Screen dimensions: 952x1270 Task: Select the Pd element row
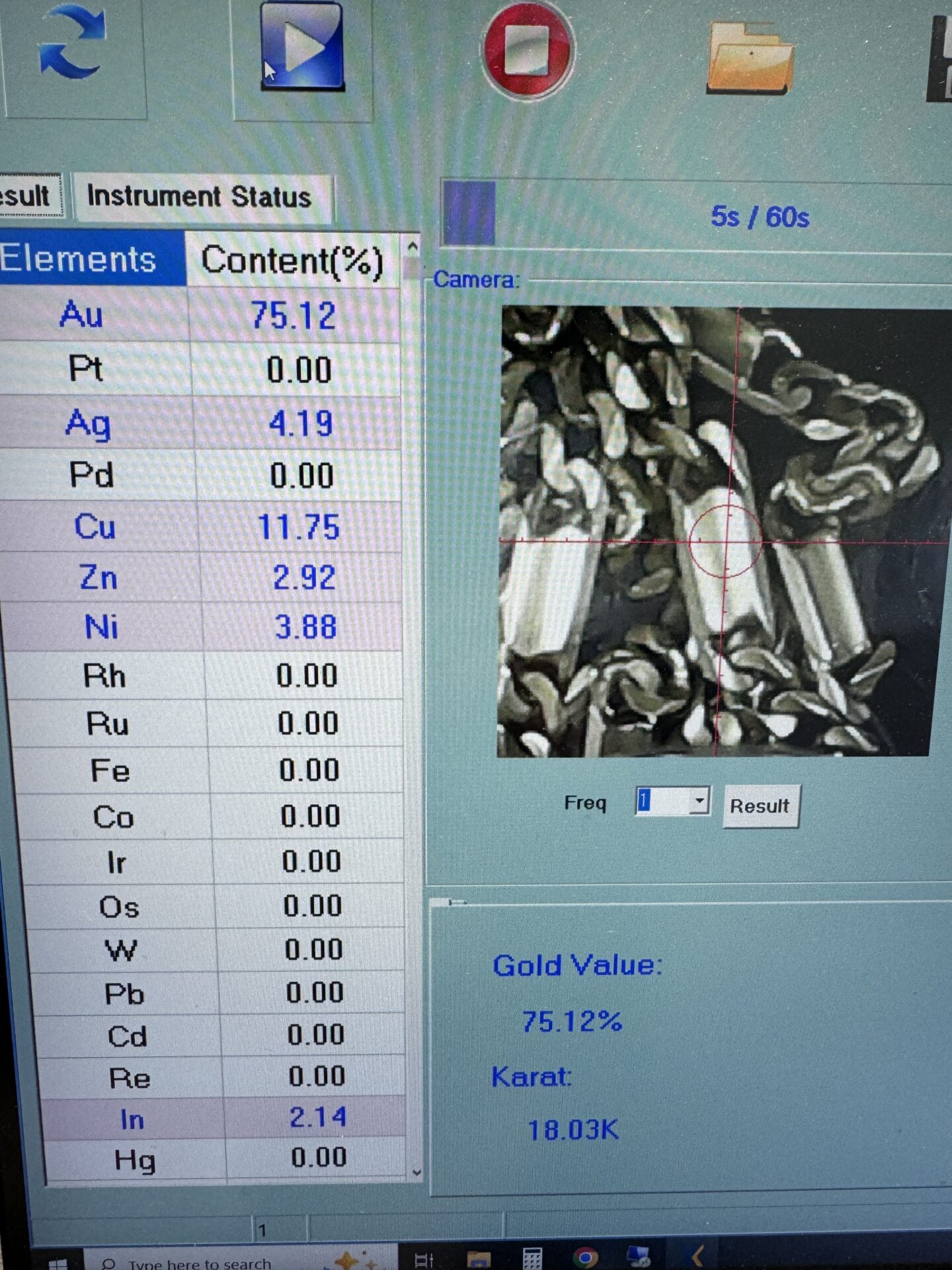[x=201, y=476]
